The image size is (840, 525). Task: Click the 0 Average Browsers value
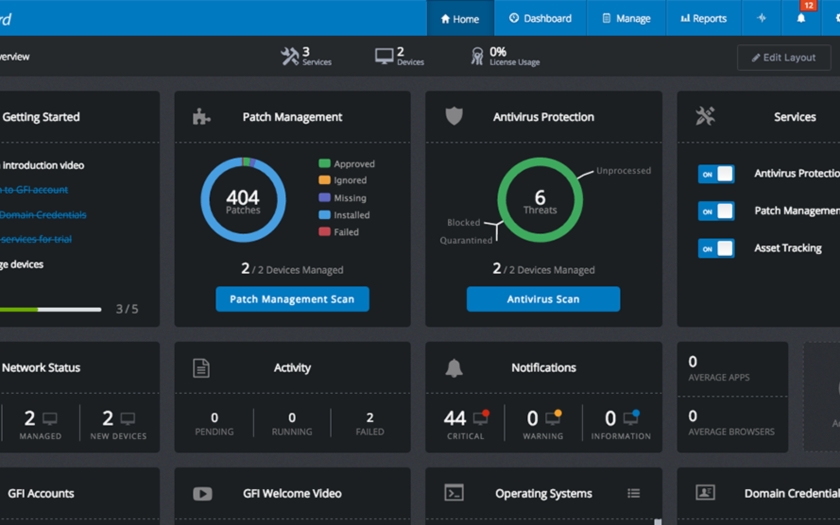point(693,416)
